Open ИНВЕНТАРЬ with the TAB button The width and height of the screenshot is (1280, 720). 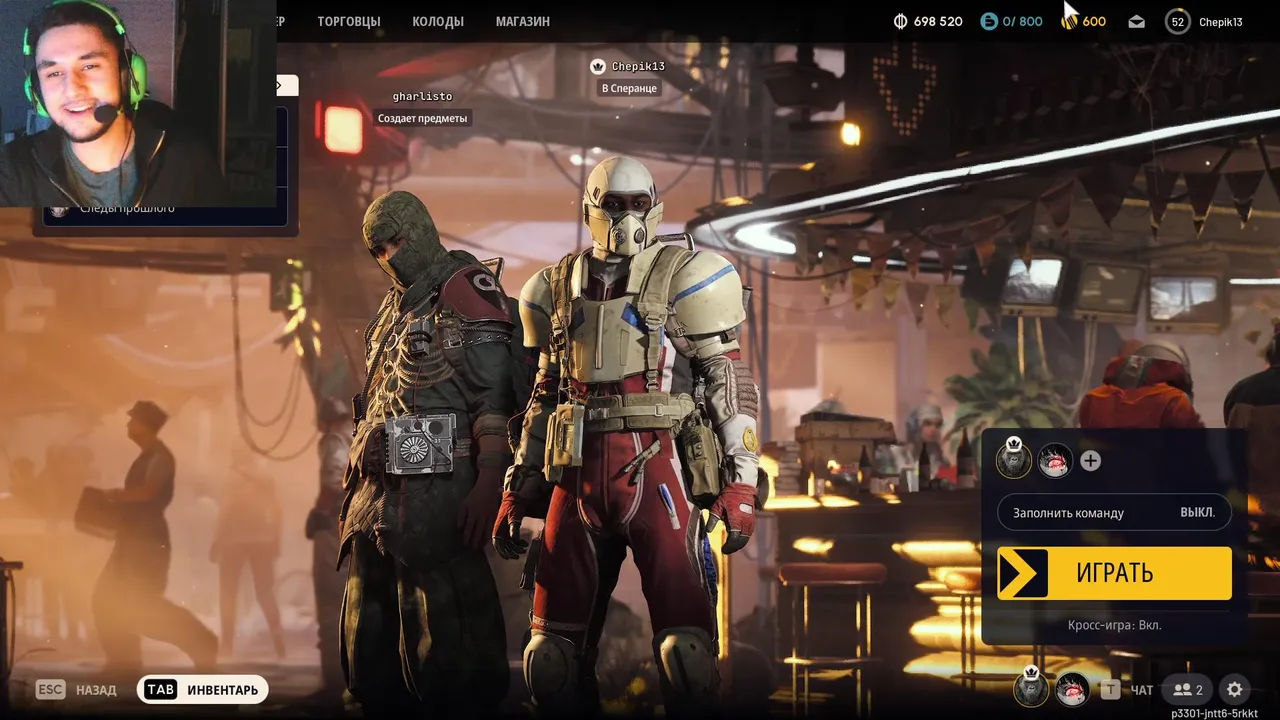(x=202, y=690)
